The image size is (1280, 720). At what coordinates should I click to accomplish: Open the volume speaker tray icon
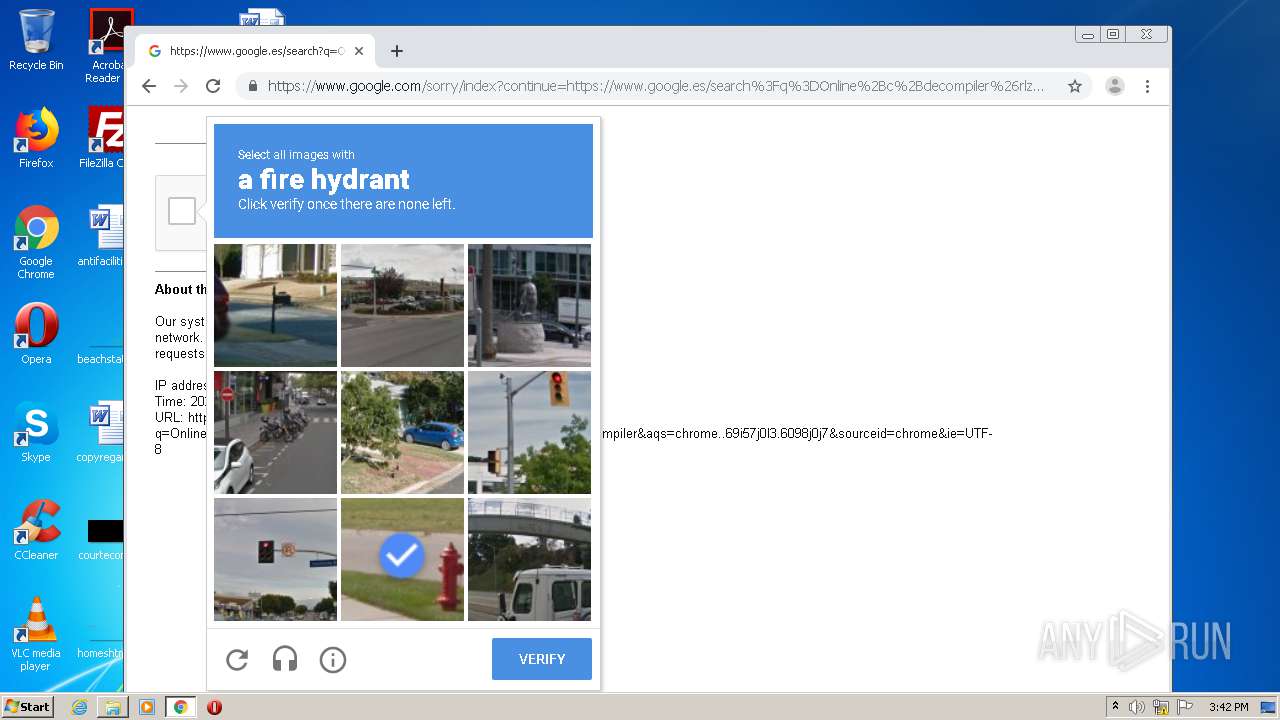tap(1137, 707)
